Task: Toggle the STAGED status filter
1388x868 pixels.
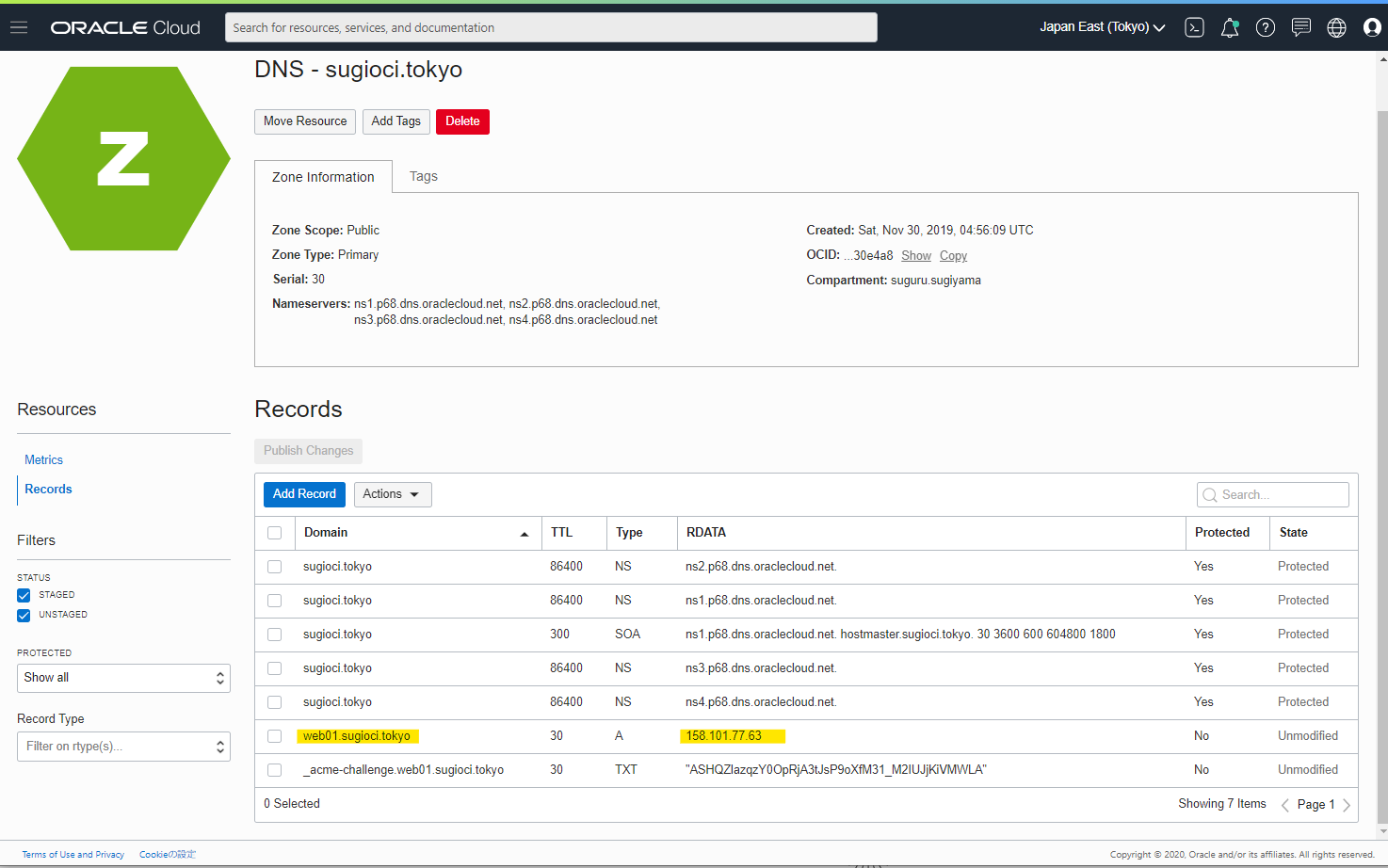Action: (24, 595)
